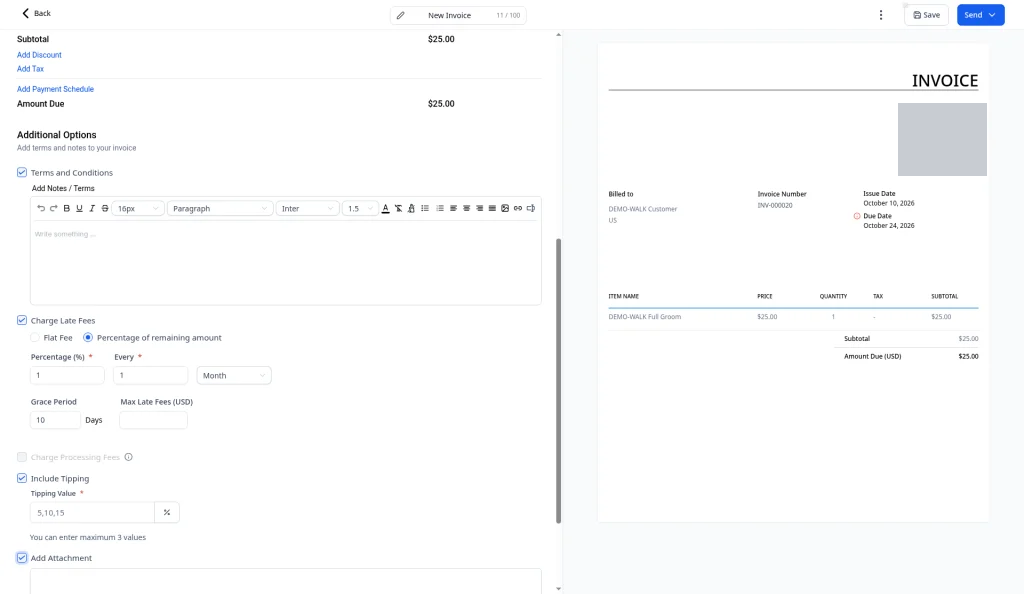Click the redo icon in notes editor
Screen dimensions: 1024x594
54,208
